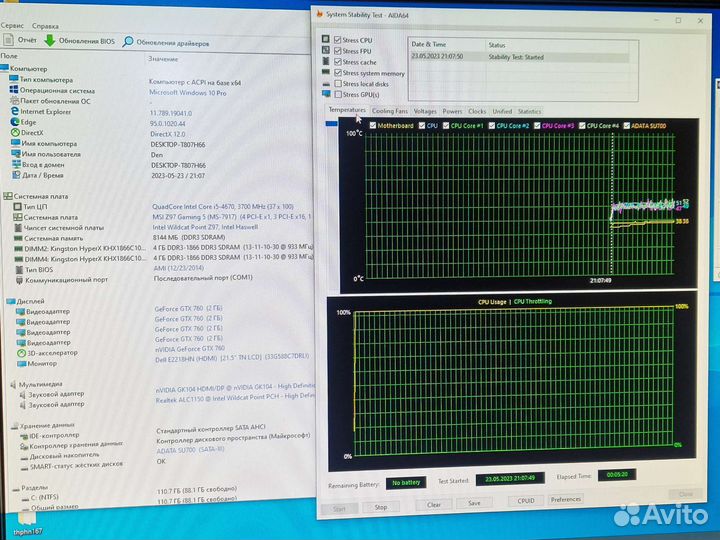The height and width of the screenshot is (540, 720).
Task: Click the Имя пользователя icon
Action: (16, 154)
